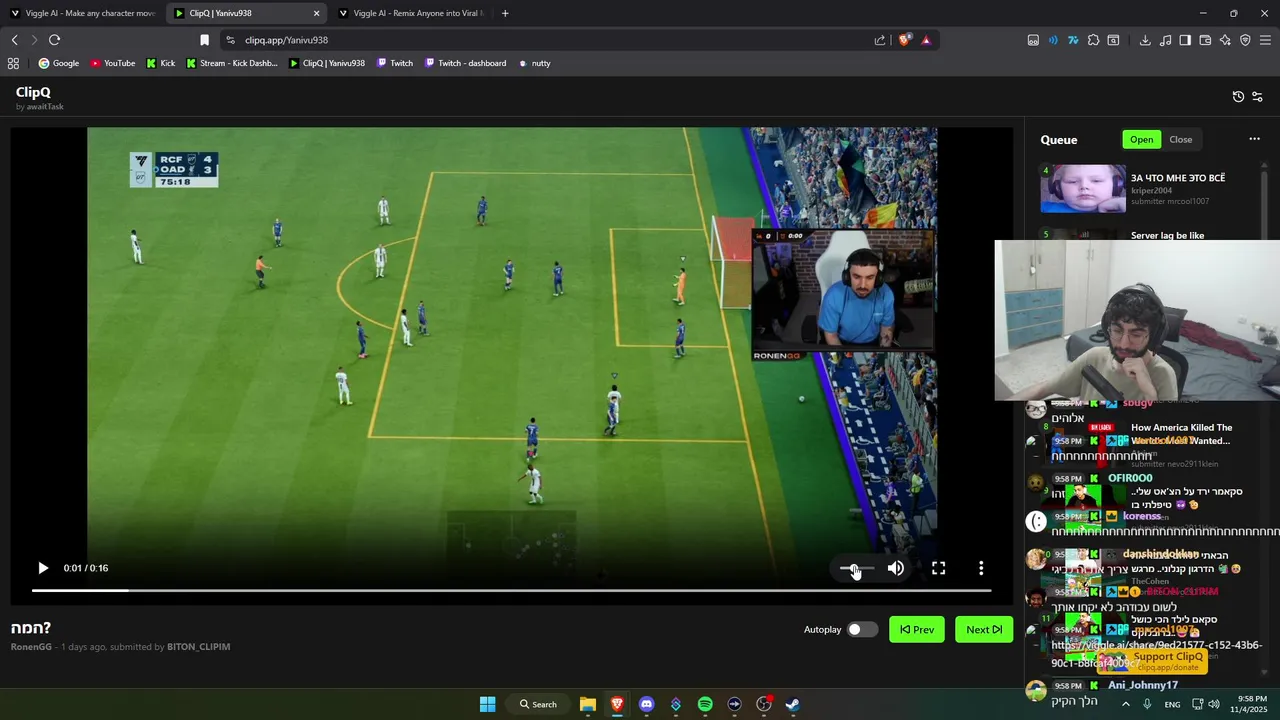Toggle the Autoplay switch
The image size is (1280, 720).
coord(862,629)
